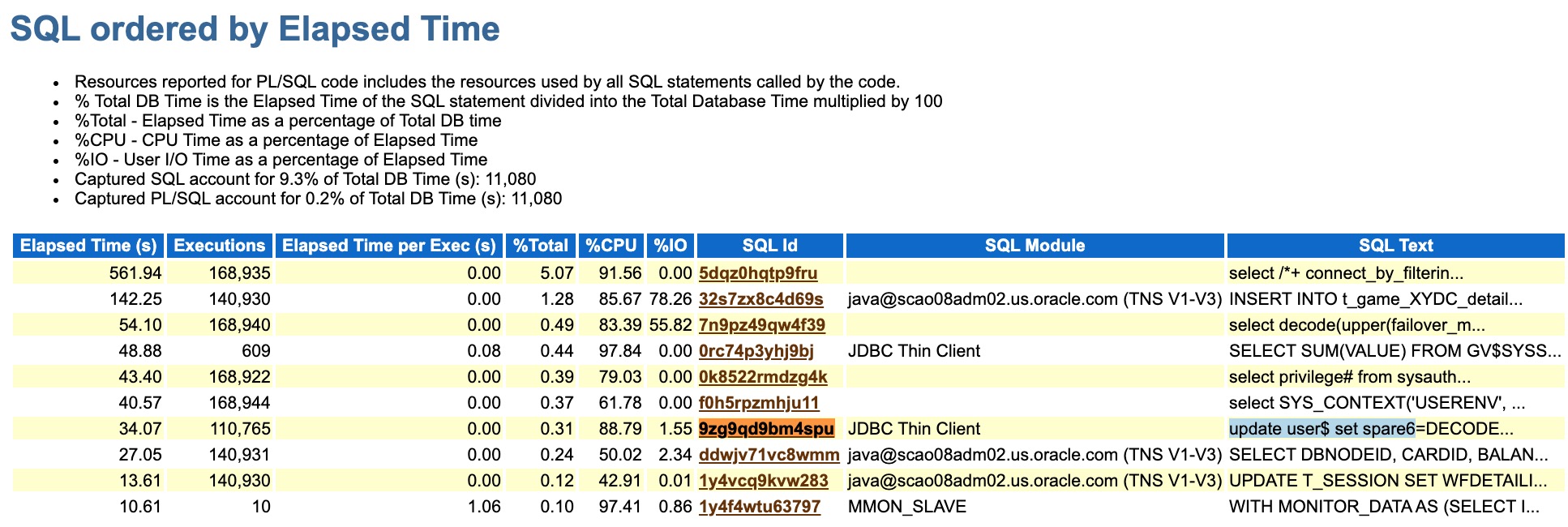Viewport: 1568px width, 527px height.
Task: Click SQL text 'SELECT DBNODEID, CARDID, BALAN...'
Action: coord(1389,455)
